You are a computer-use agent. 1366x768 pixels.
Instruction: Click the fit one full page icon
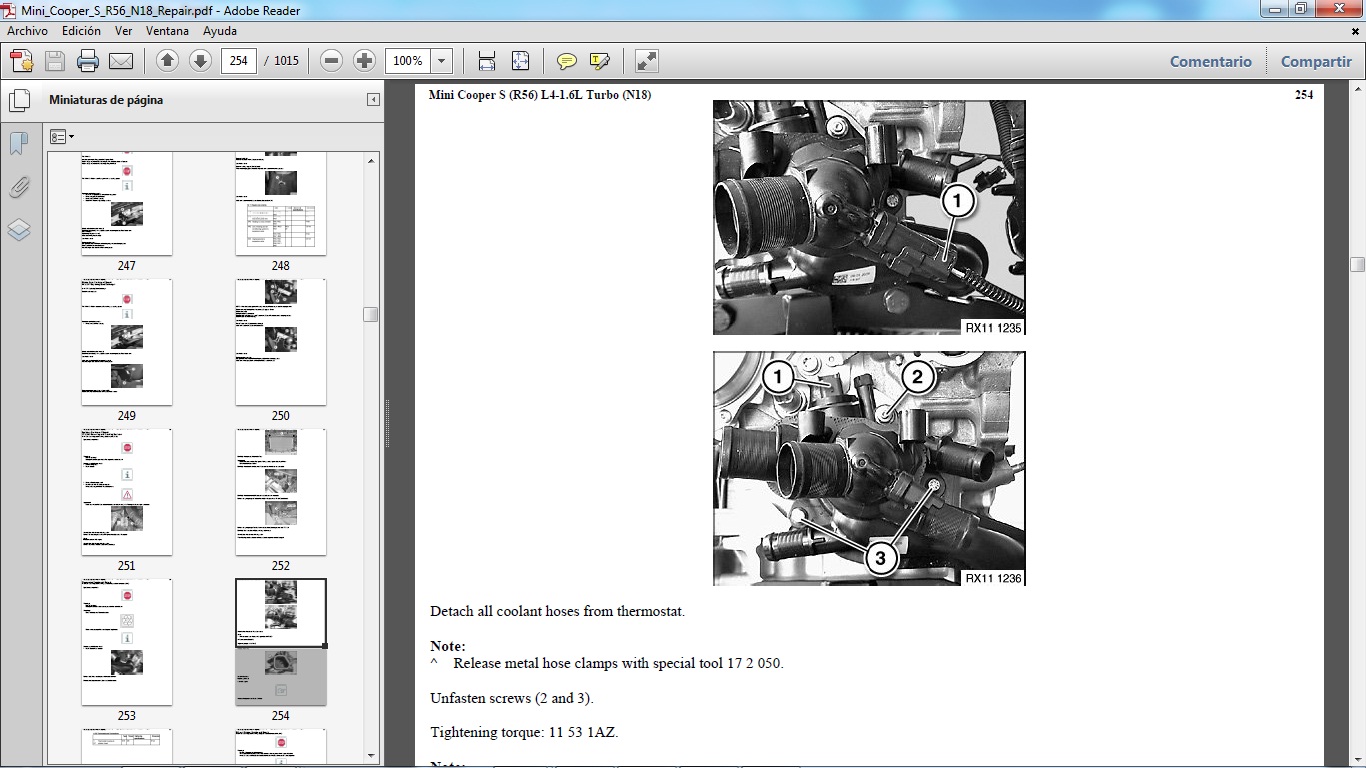click(520, 61)
